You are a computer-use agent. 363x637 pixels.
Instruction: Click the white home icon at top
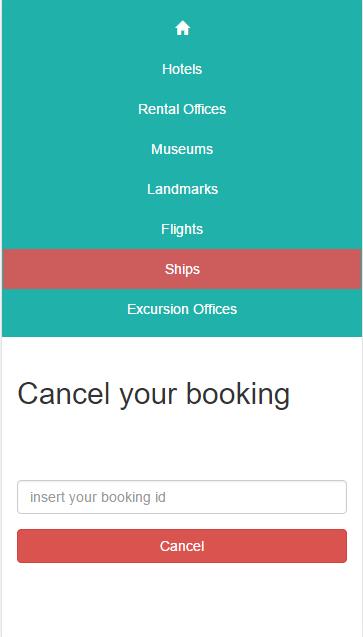click(182, 28)
